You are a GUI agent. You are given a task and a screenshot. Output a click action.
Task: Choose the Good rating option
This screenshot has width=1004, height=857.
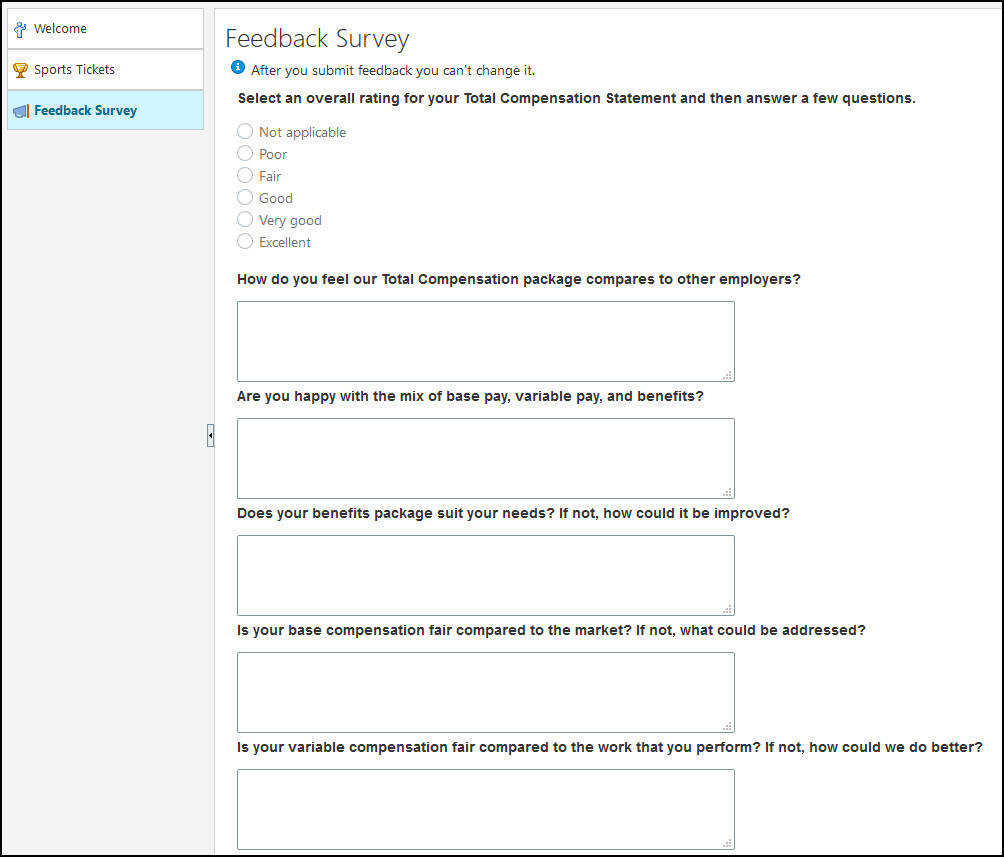(x=245, y=197)
